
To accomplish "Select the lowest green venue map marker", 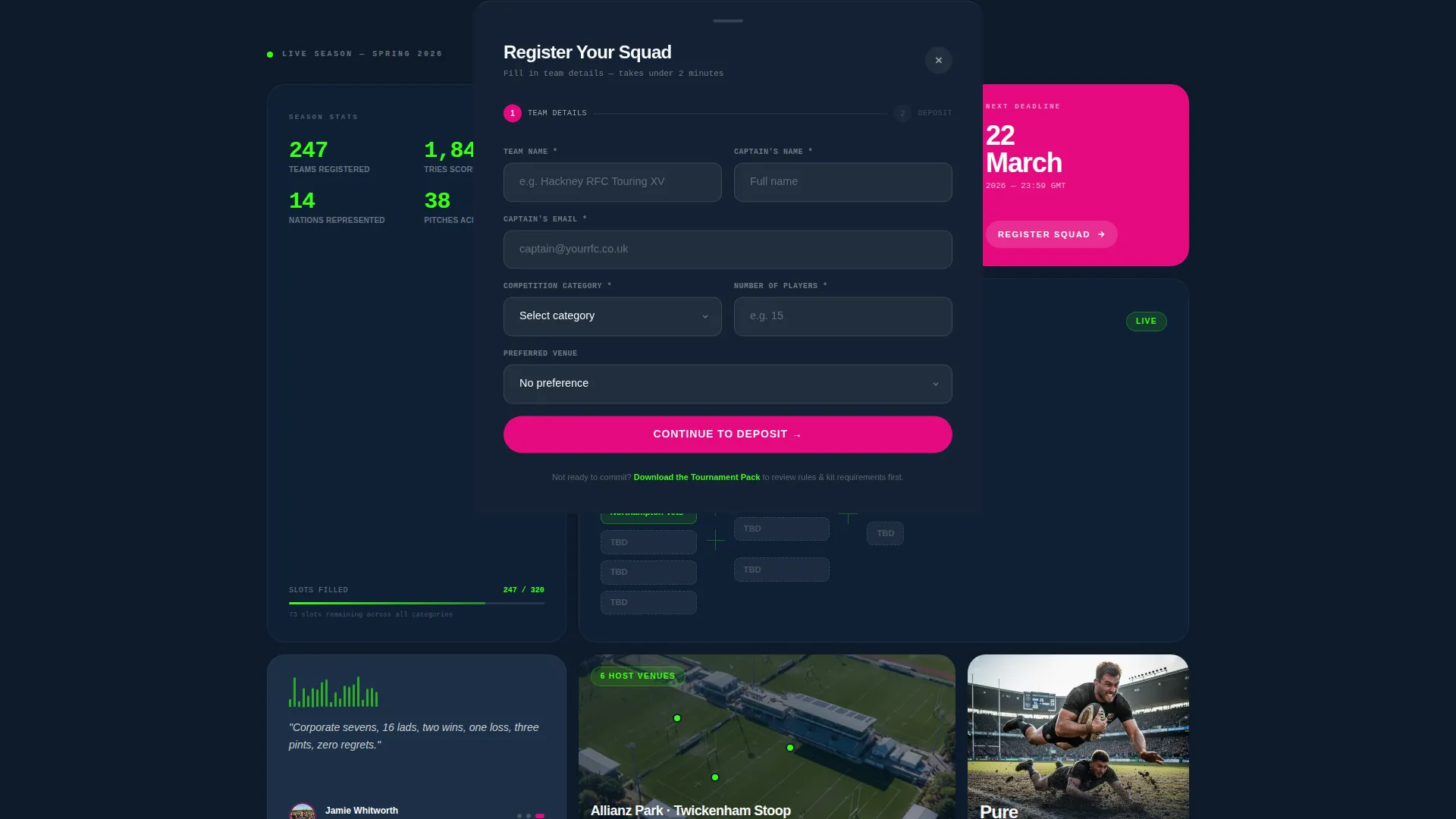I will pyautogui.click(x=715, y=777).
